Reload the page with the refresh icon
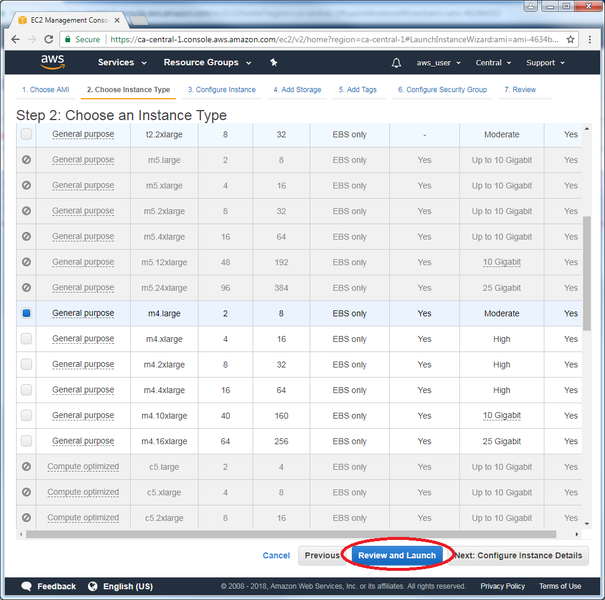Screen dimensions: 605x600 (49, 39)
